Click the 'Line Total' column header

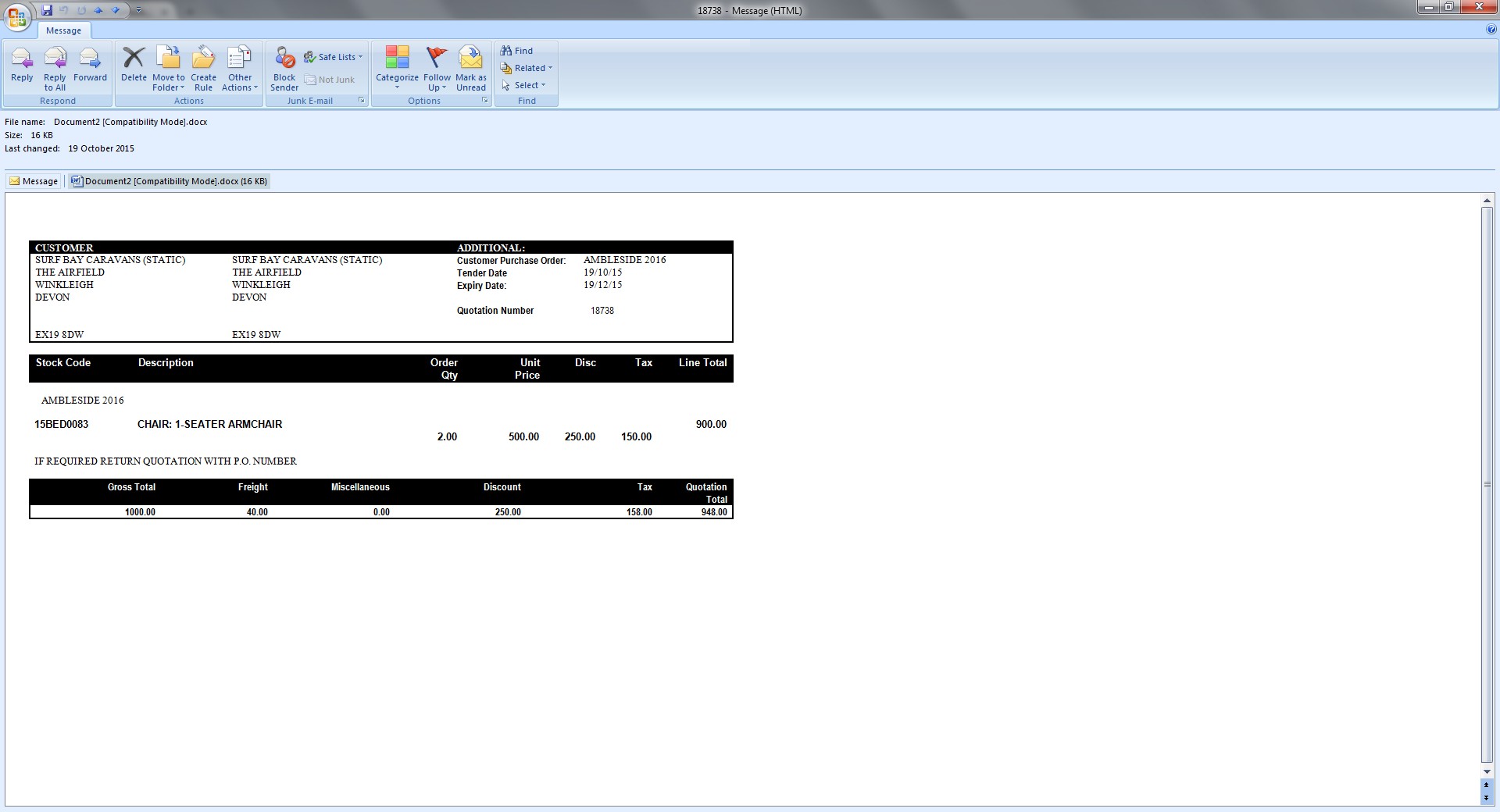(702, 362)
